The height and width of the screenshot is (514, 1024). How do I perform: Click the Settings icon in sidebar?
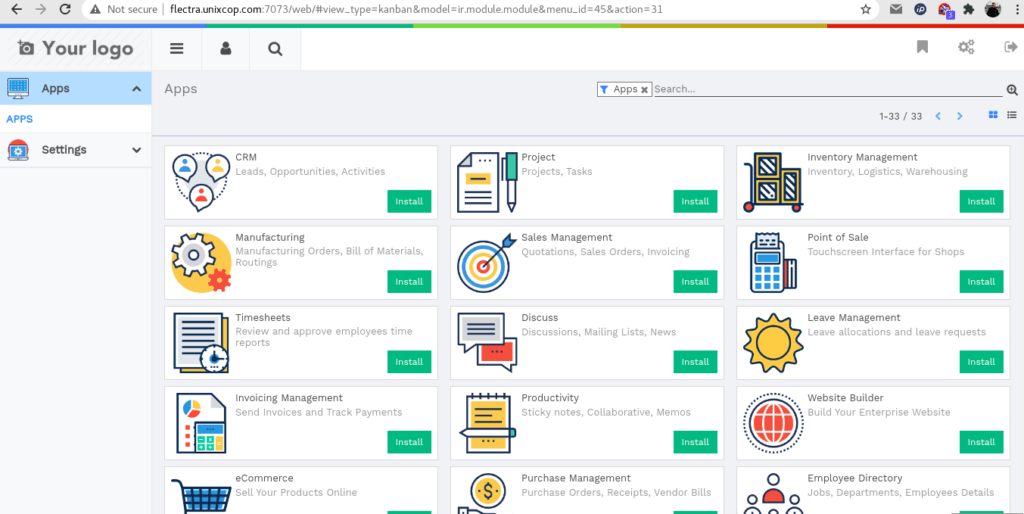(18, 150)
